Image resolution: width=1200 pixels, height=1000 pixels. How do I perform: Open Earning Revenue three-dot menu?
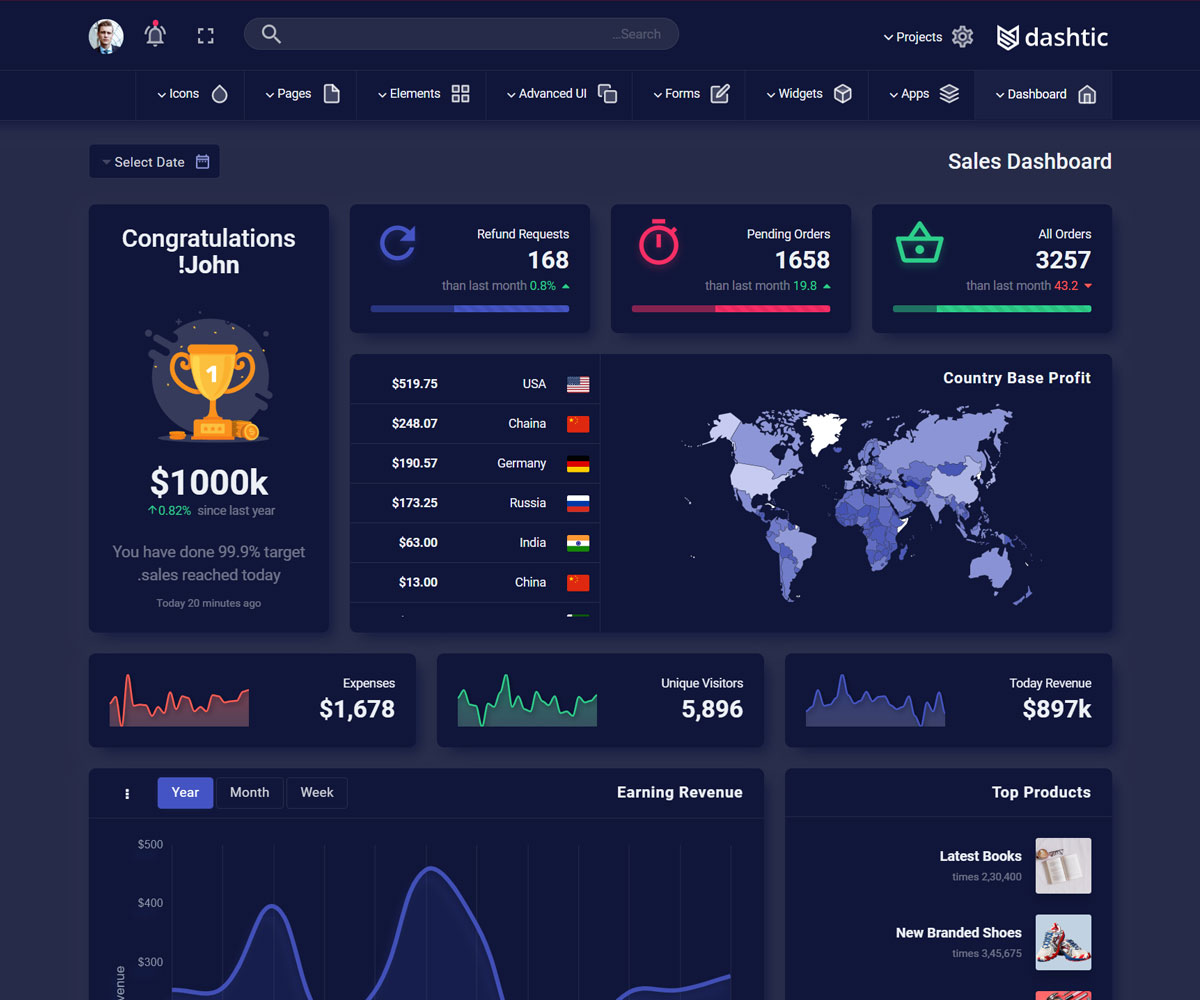pyautogui.click(x=127, y=793)
